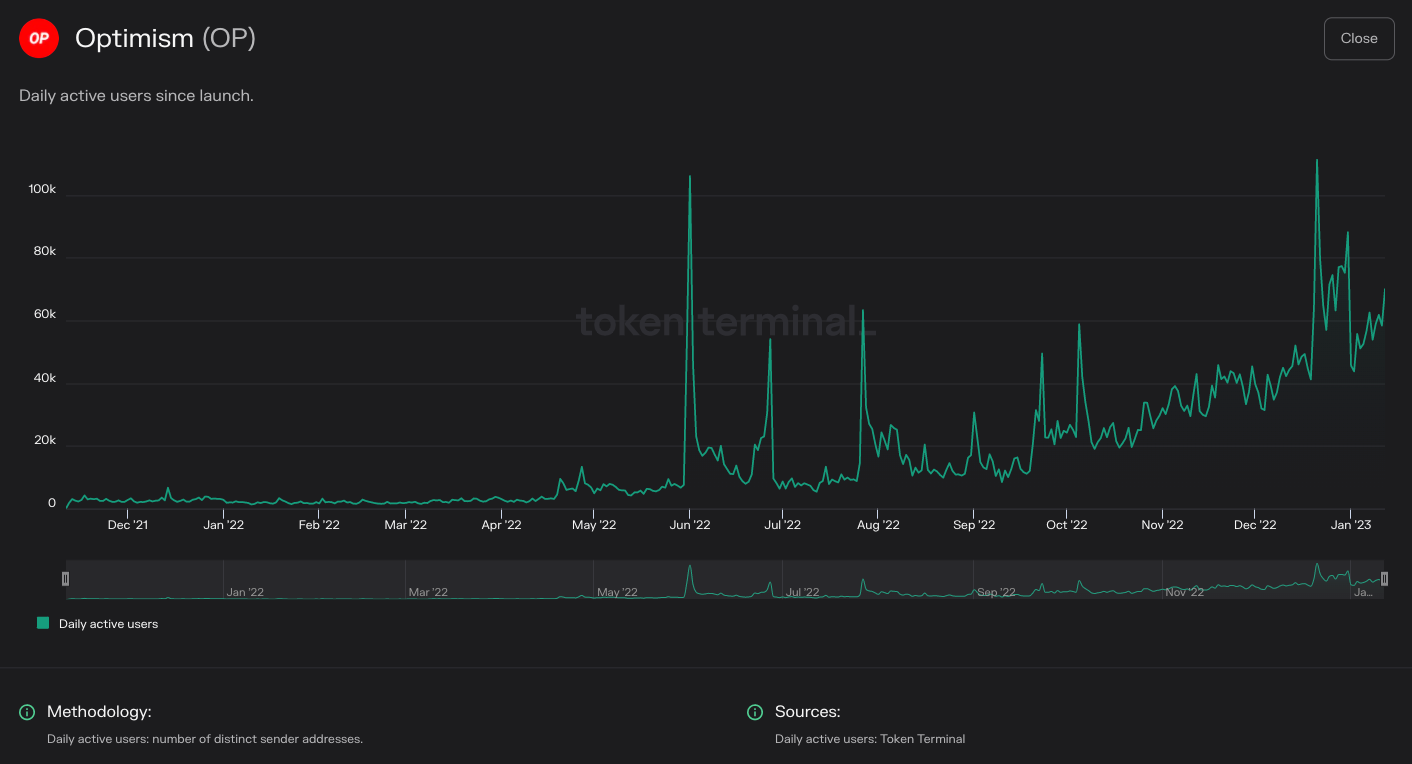Click the red OP logo icon
Image resolution: width=1412 pixels, height=764 pixels.
pyautogui.click(x=39, y=38)
